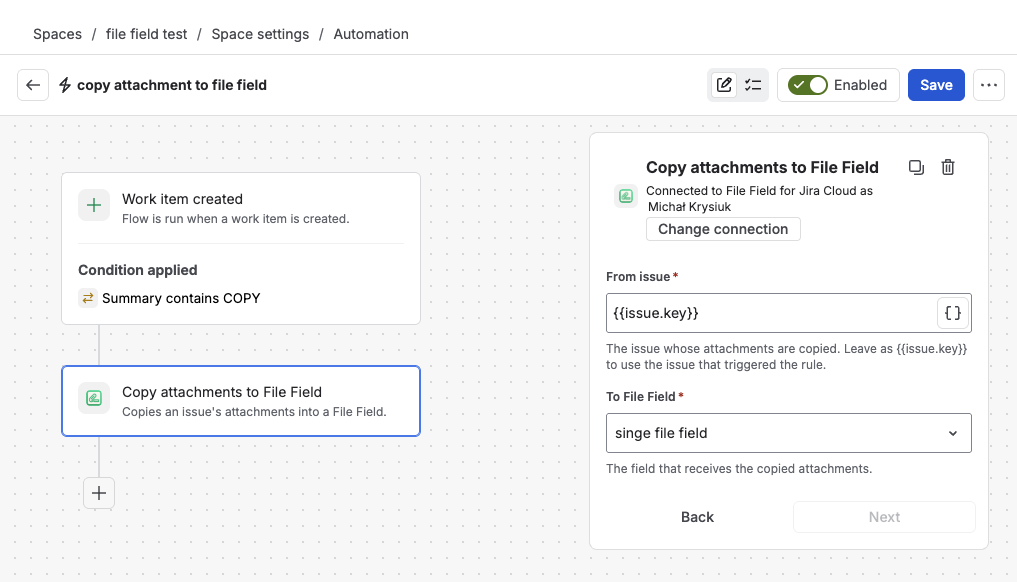This screenshot has width=1017, height=582.
Task: Click rule name copy attachment to file field
Action: click(172, 85)
